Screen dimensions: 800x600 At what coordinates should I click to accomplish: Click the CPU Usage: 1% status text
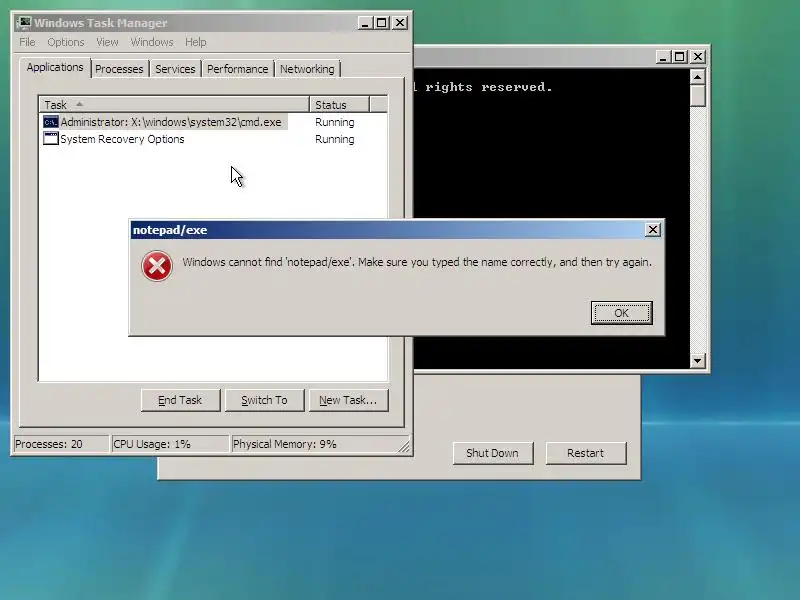152,444
